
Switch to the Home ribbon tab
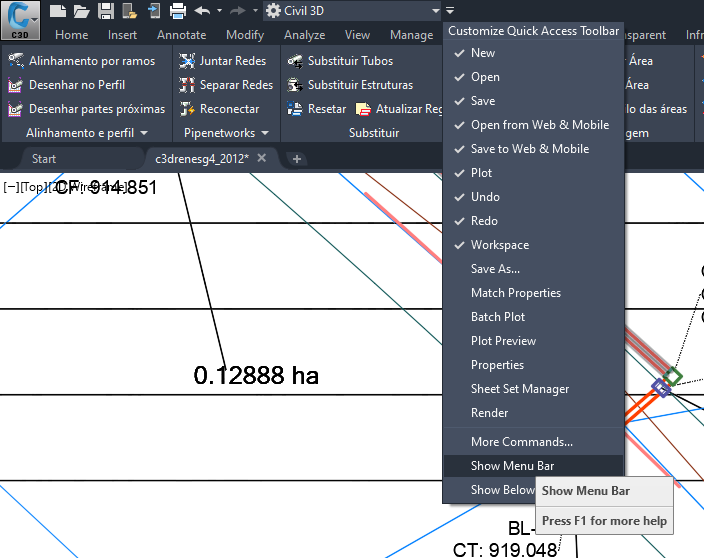point(71,35)
